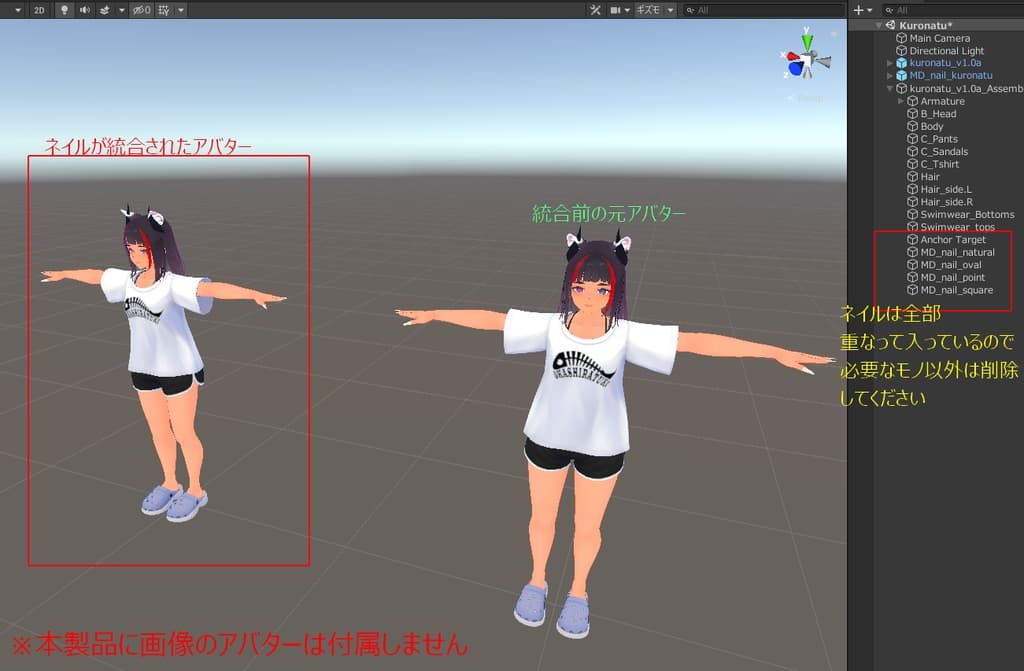Screen dimensions: 1024x671
Task: Open the Gizmos dropdown arrow
Action: coord(670,10)
